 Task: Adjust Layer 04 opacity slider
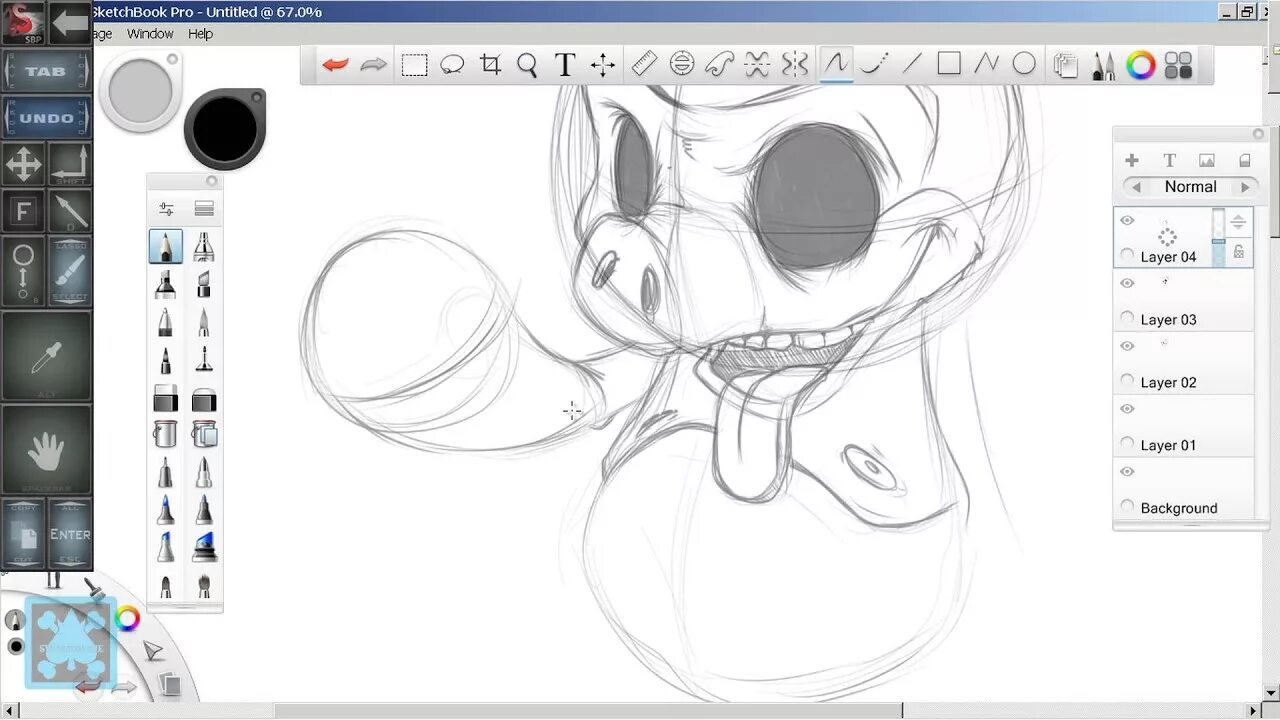point(1218,237)
